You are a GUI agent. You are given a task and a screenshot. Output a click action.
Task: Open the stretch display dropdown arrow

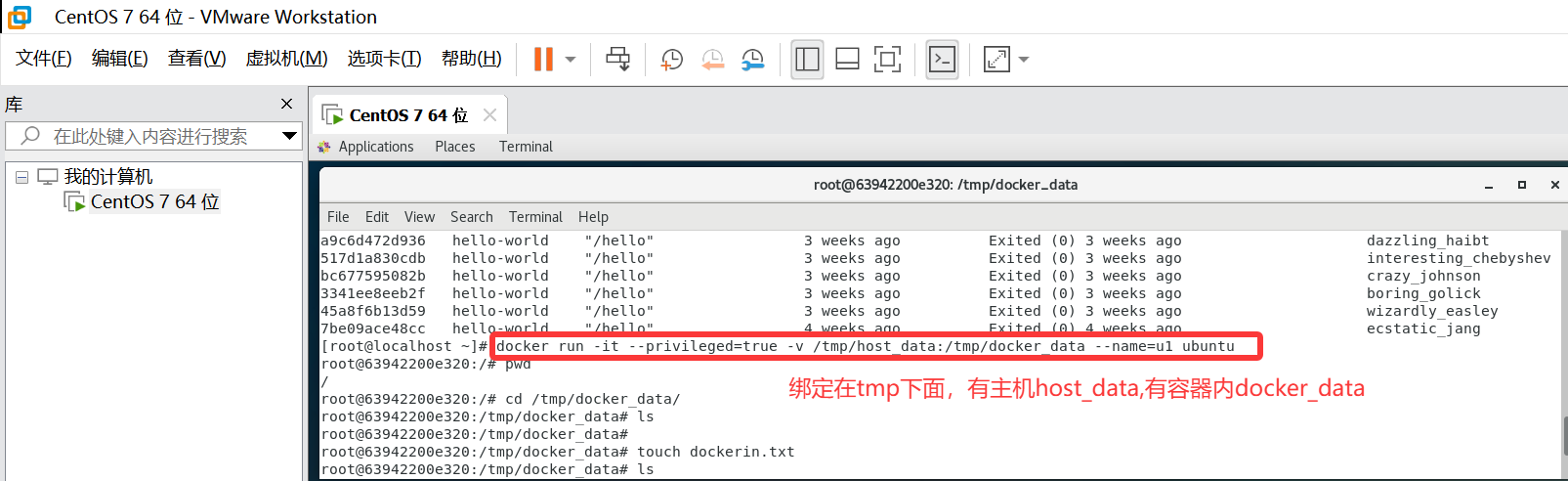tap(1024, 60)
